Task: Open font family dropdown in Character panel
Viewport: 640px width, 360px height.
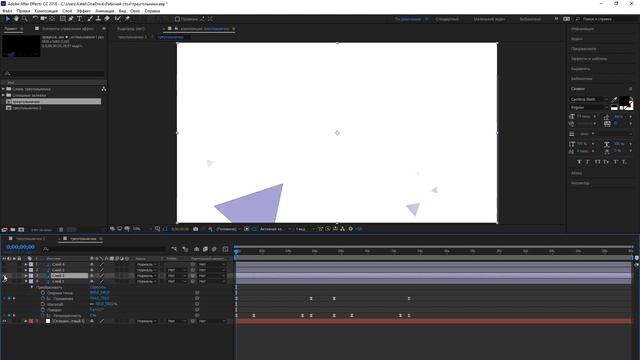Action: pos(589,100)
